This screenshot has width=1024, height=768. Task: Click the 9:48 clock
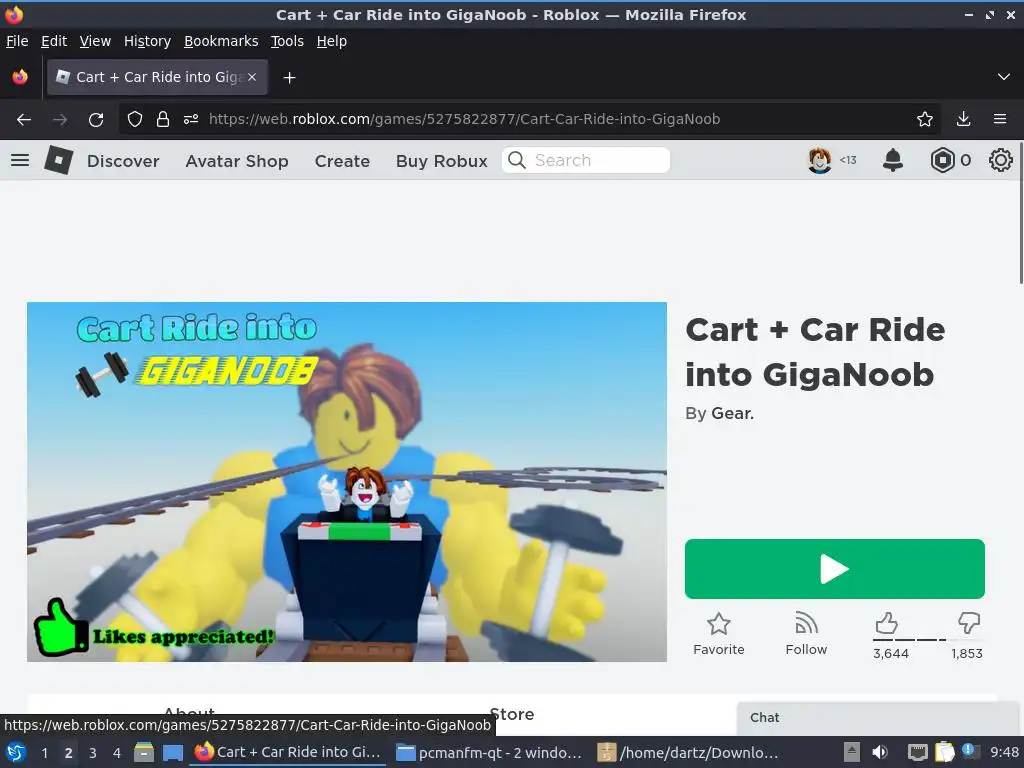coord(1004,752)
